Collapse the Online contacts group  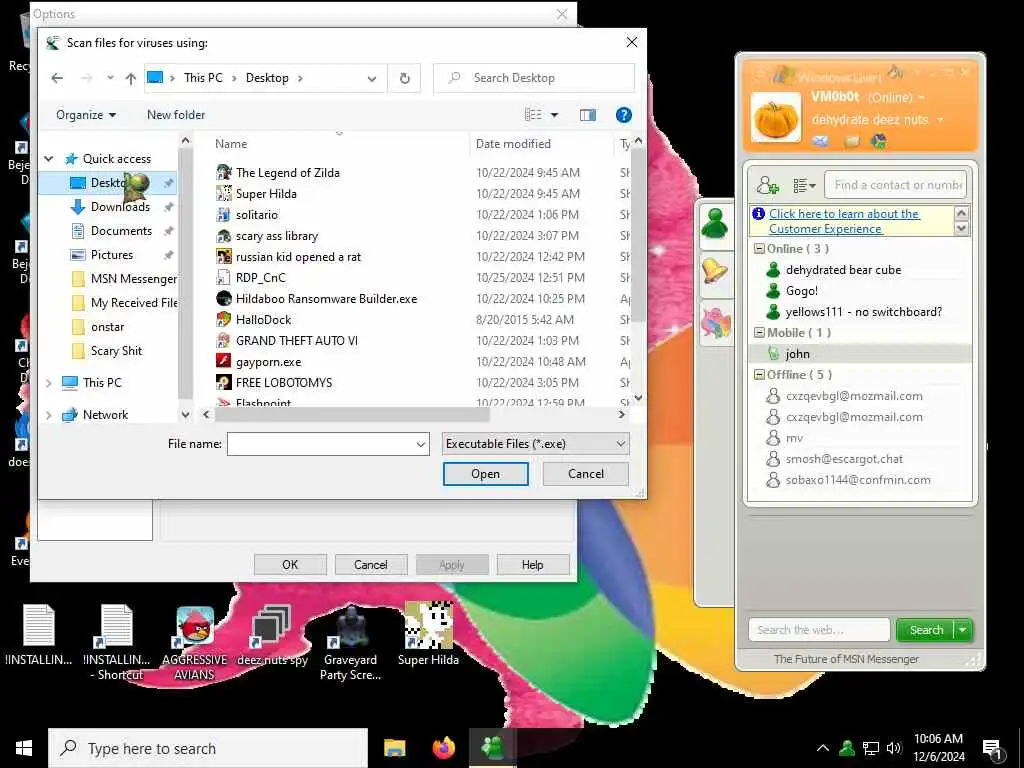[760, 249]
